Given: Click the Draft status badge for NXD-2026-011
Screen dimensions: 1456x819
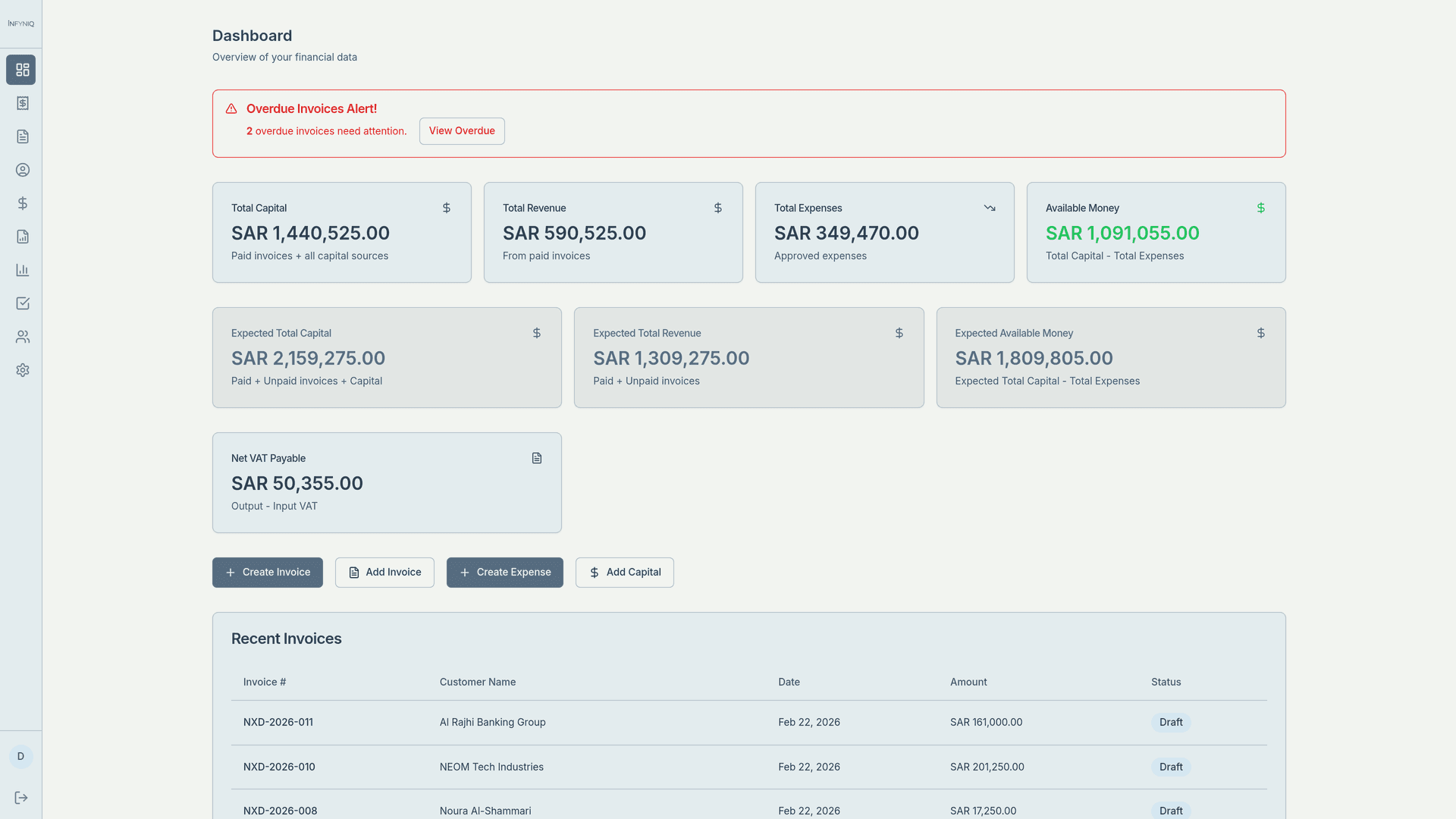Looking at the screenshot, I should [1171, 722].
